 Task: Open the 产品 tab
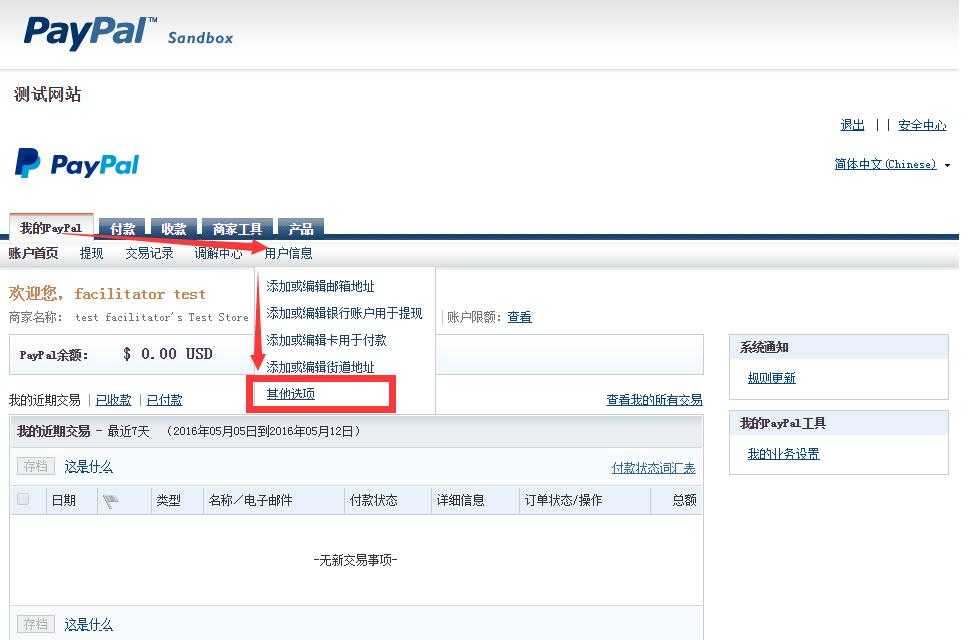301,229
